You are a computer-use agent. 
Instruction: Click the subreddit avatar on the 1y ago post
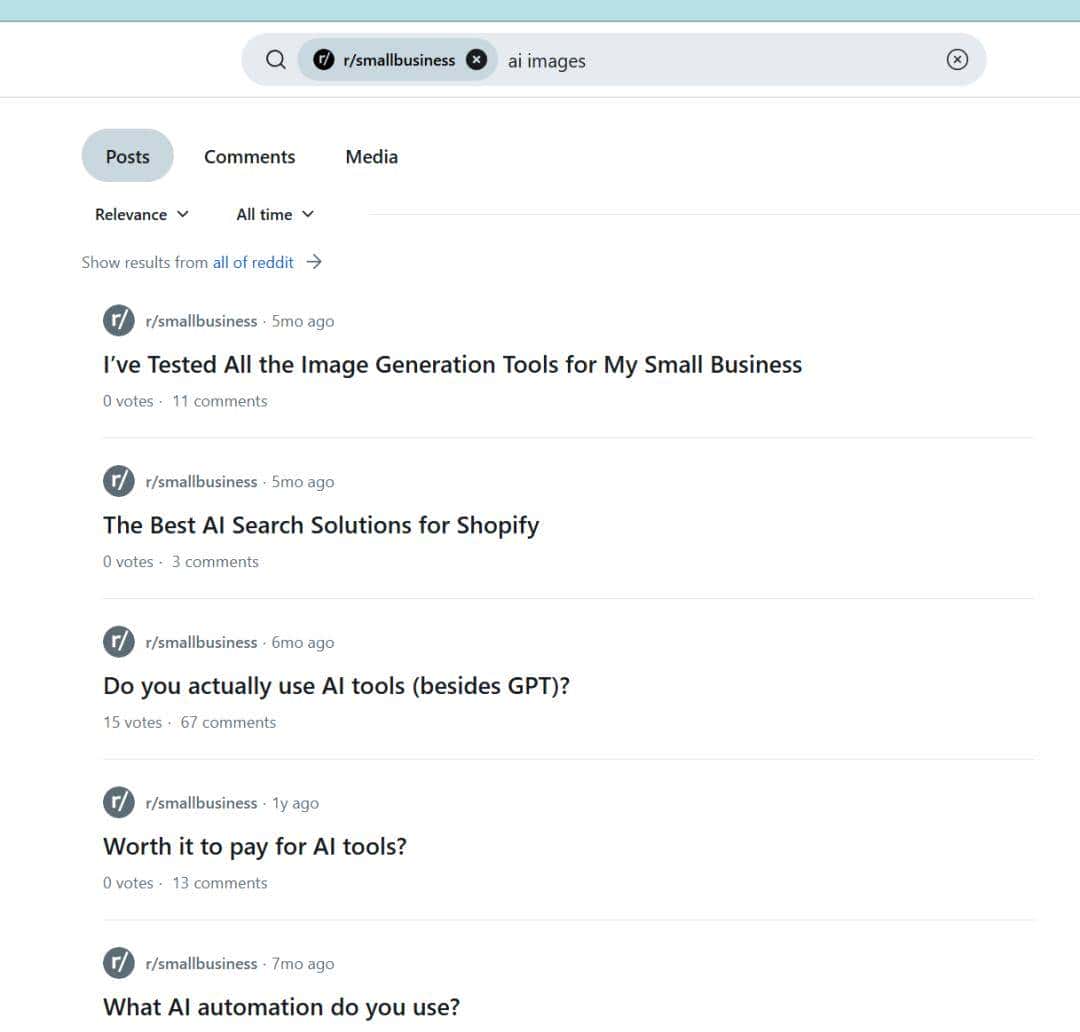pos(118,802)
